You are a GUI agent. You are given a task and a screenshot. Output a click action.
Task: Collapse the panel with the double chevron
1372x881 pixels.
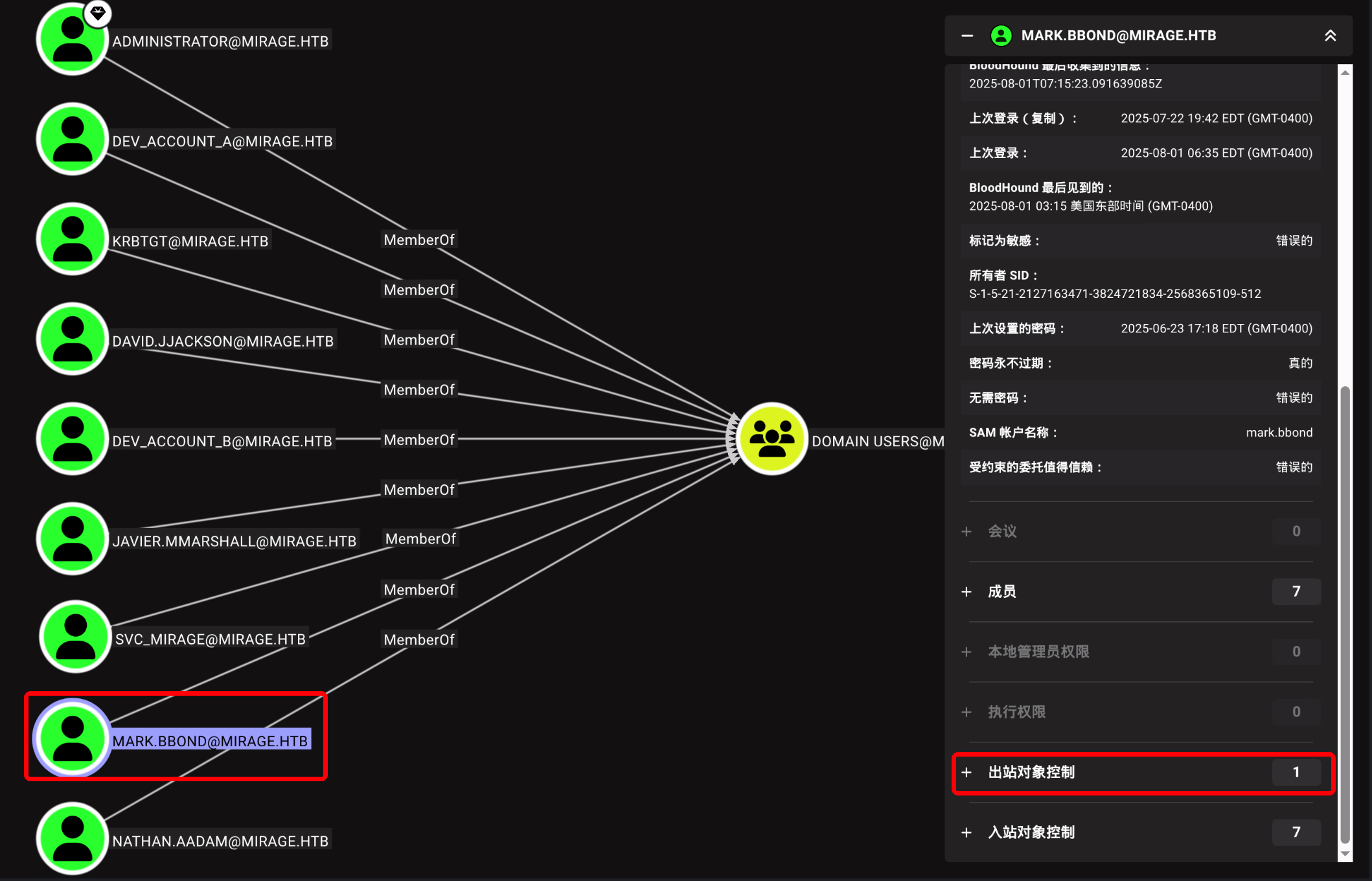(1330, 36)
